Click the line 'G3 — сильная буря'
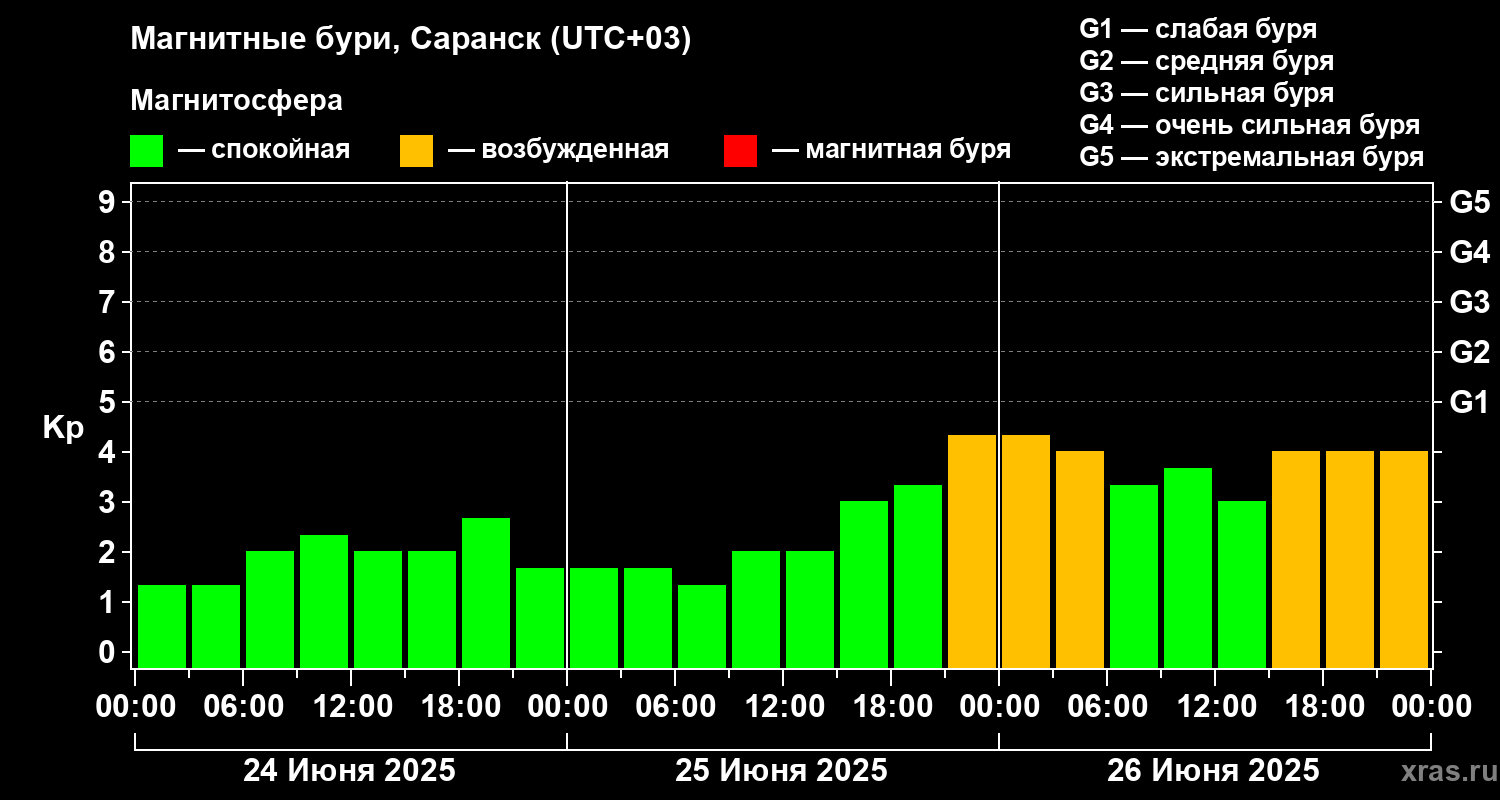Viewport: 1500px width, 800px height. [1206, 93]
